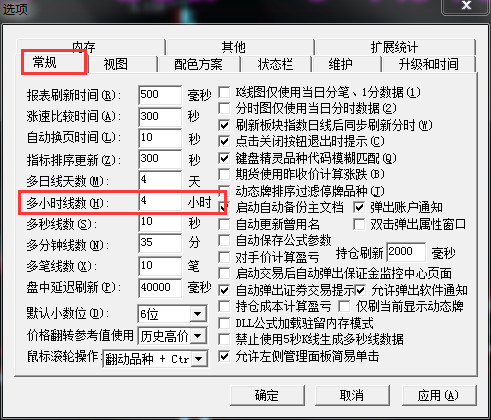Confirm with the 确定 button
The height and width of the screenshot is (420, 491).
tap(267, 395)
